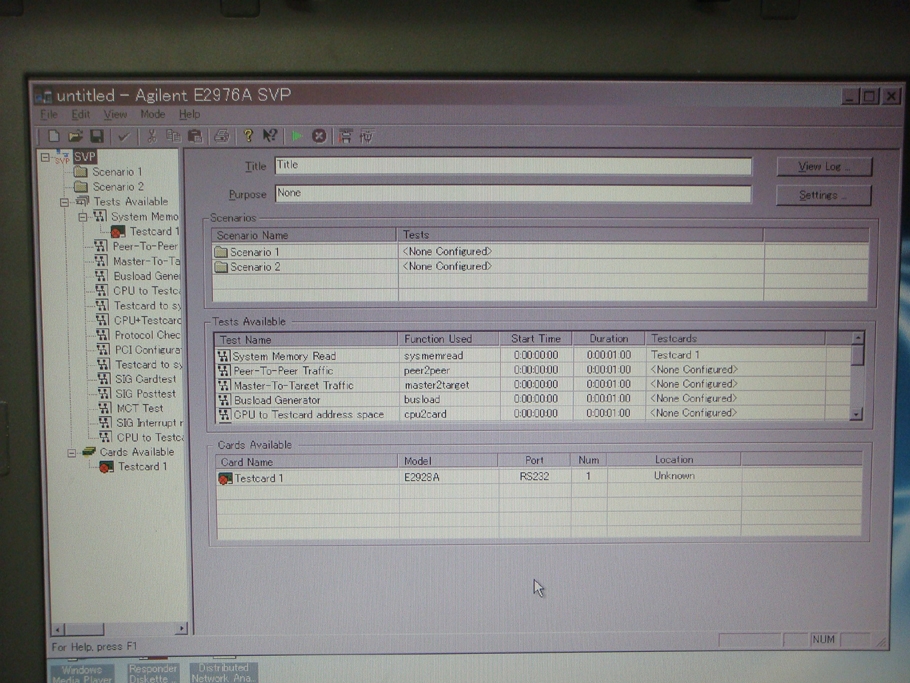Stop the run with the red X icon

[319, 136]
